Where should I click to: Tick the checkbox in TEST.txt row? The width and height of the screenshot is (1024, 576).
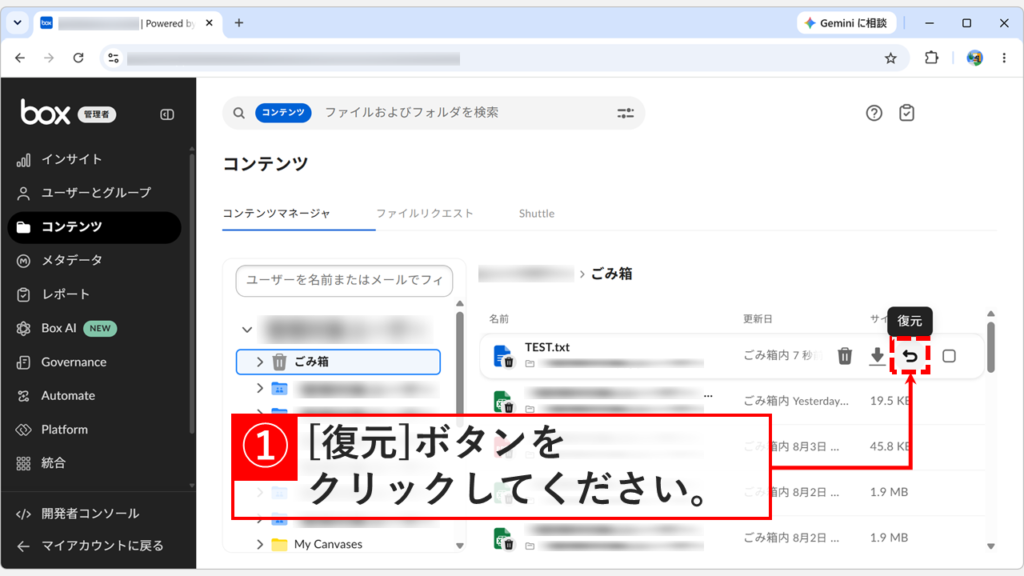click(x=949, y=356)
